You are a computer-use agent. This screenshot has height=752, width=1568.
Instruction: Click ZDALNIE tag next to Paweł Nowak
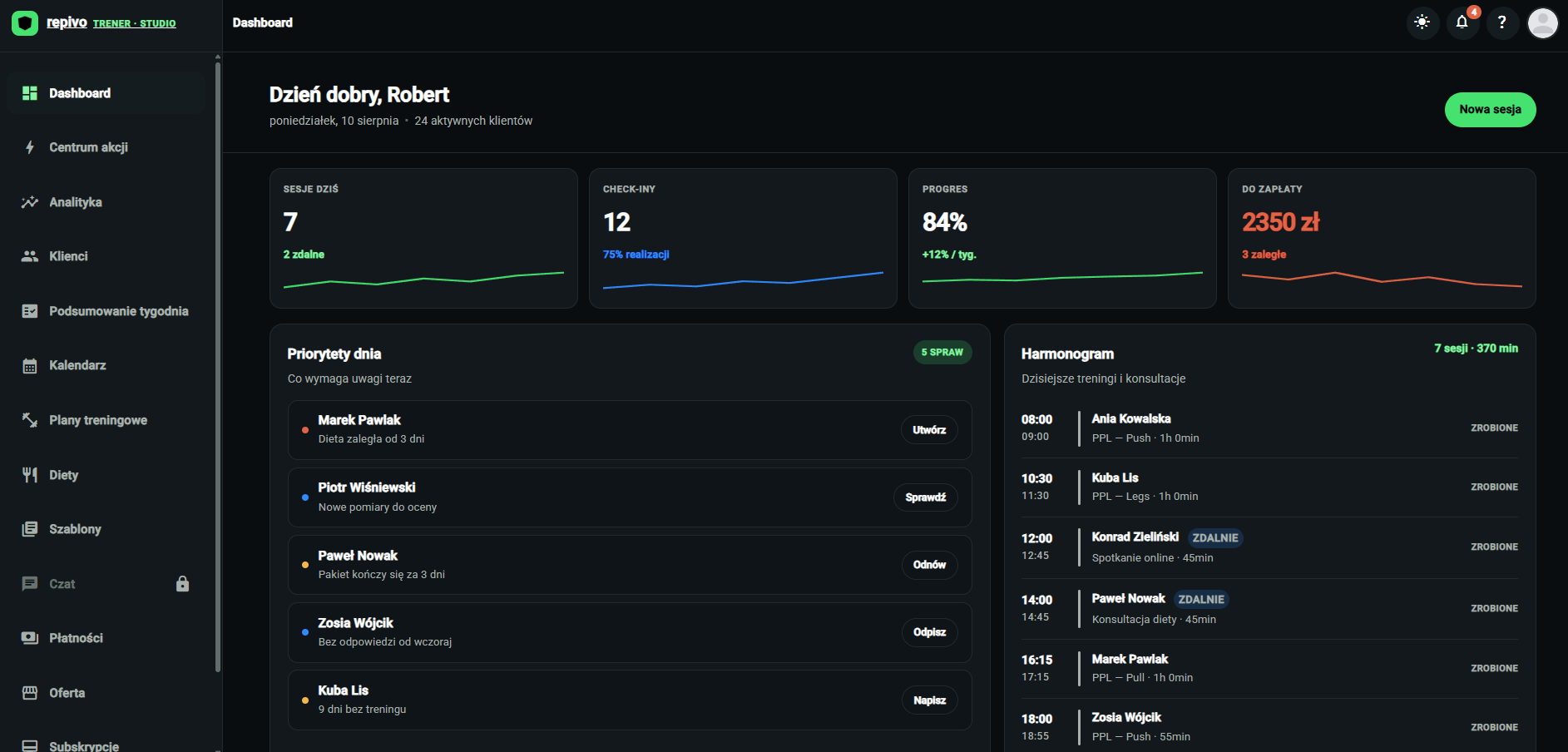click(x=1201, y=599)
